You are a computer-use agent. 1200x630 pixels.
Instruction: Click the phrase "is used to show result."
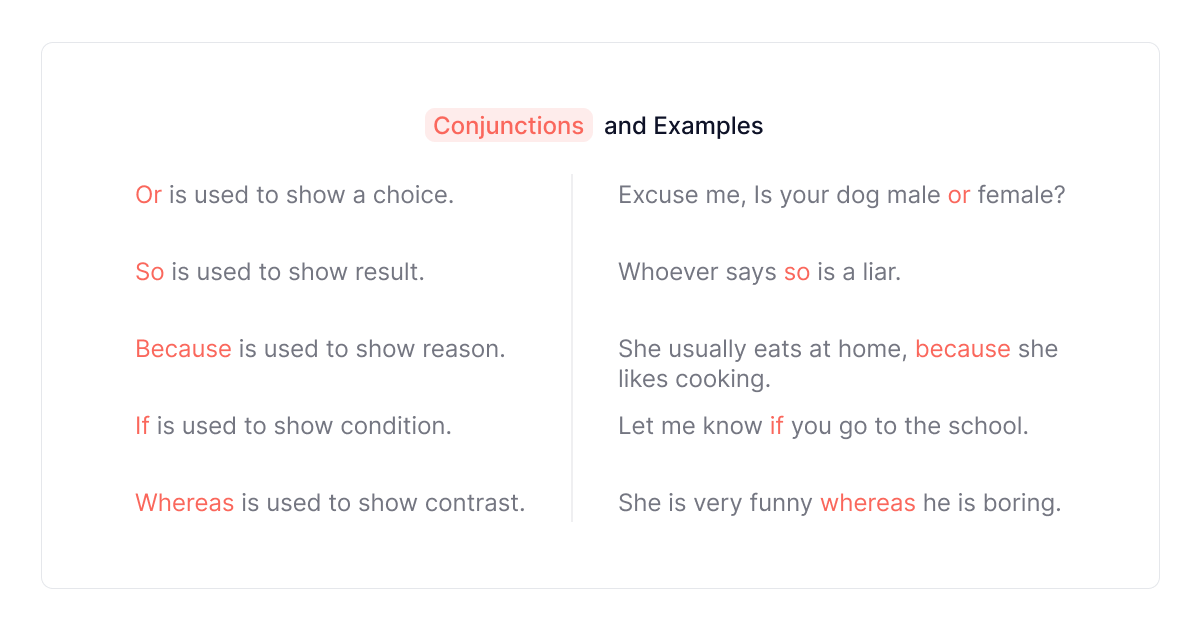point(298,272)
